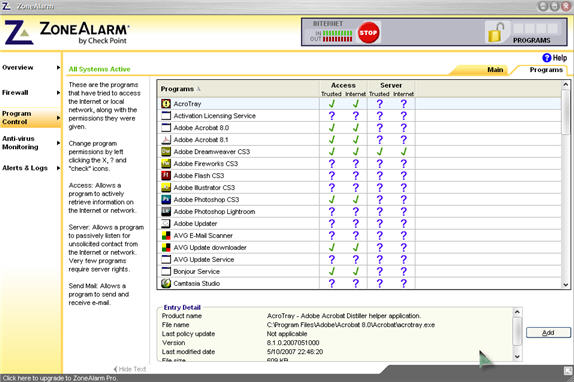
Task: Select the AVG Update downloader icon
Action: (166, 248)
